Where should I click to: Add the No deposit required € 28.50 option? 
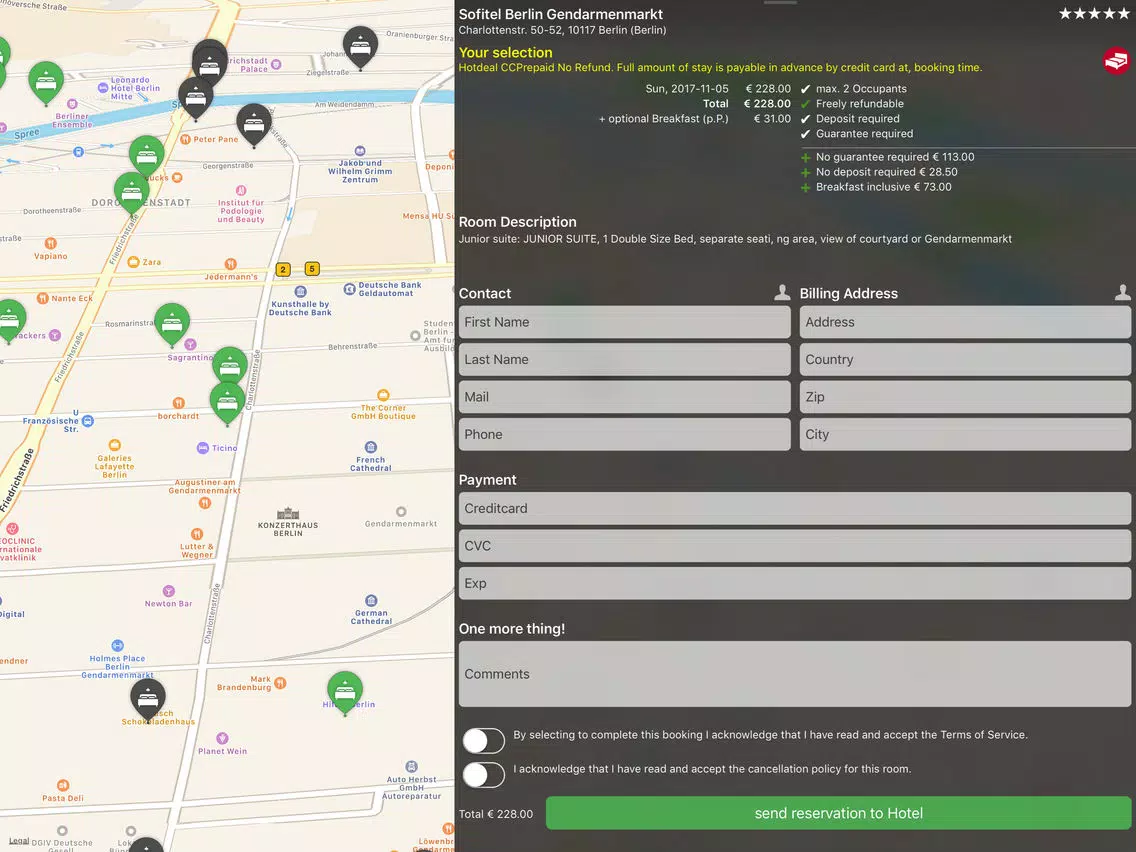[806, 172]
